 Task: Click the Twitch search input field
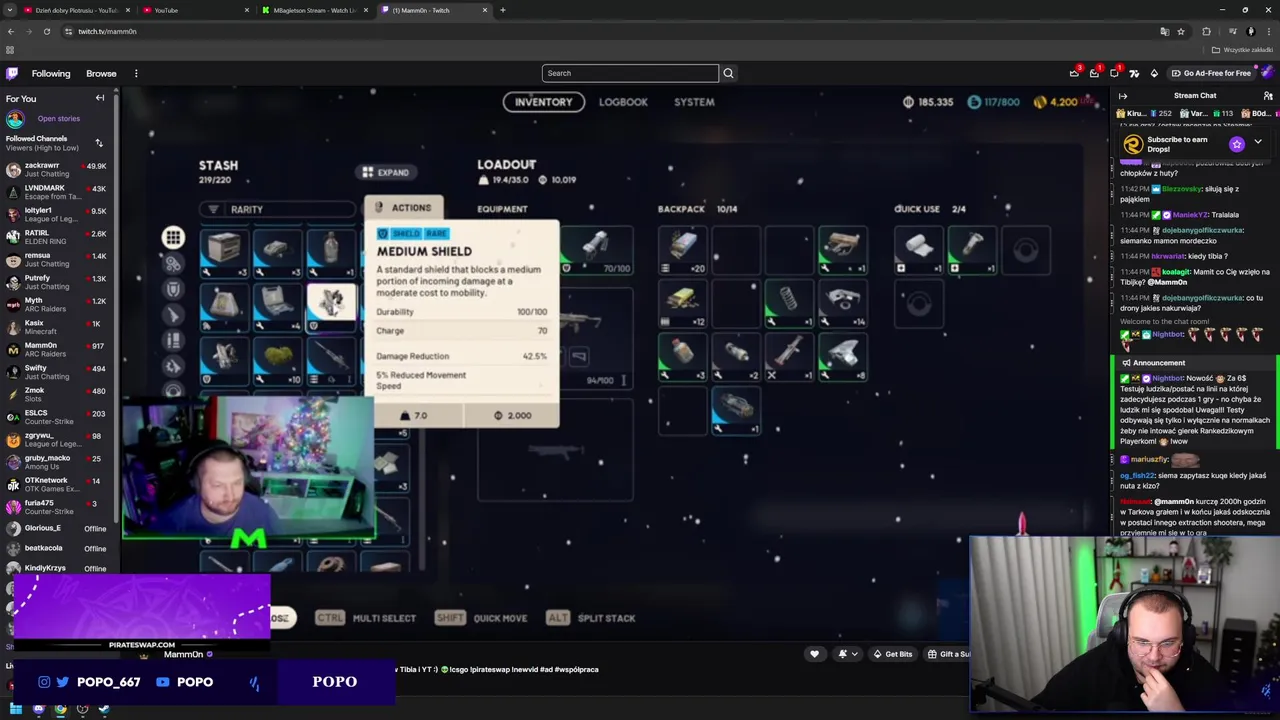click(x=630, y=73)
